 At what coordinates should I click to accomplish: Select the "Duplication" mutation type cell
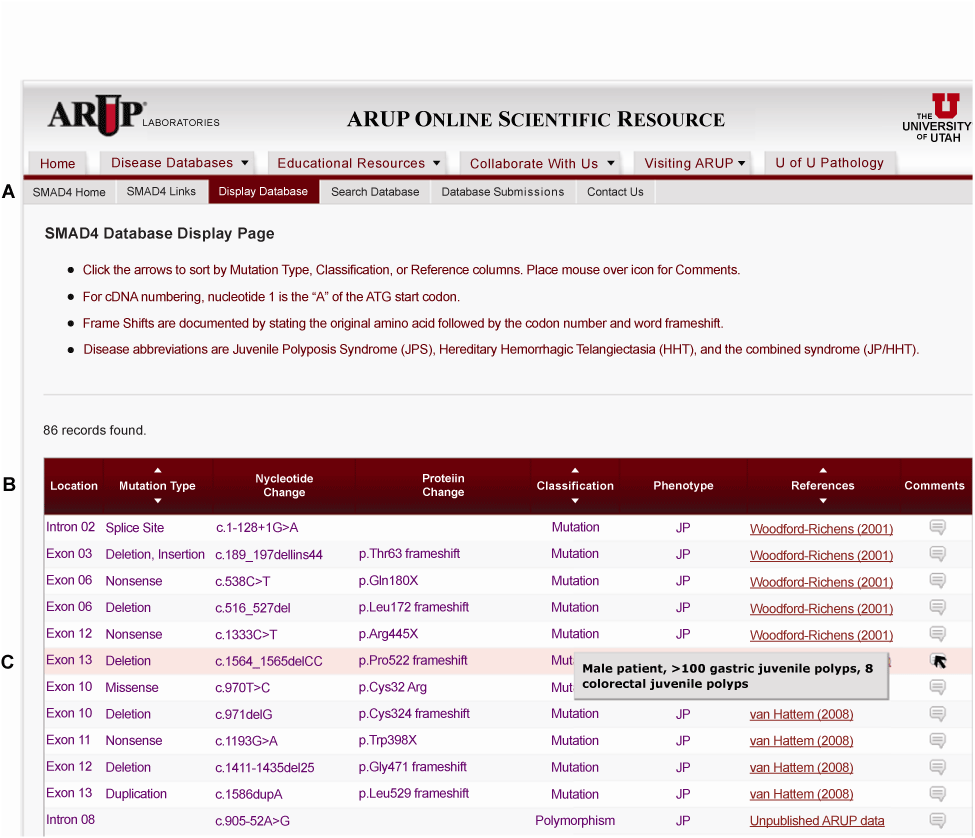(x=136, y=794)
